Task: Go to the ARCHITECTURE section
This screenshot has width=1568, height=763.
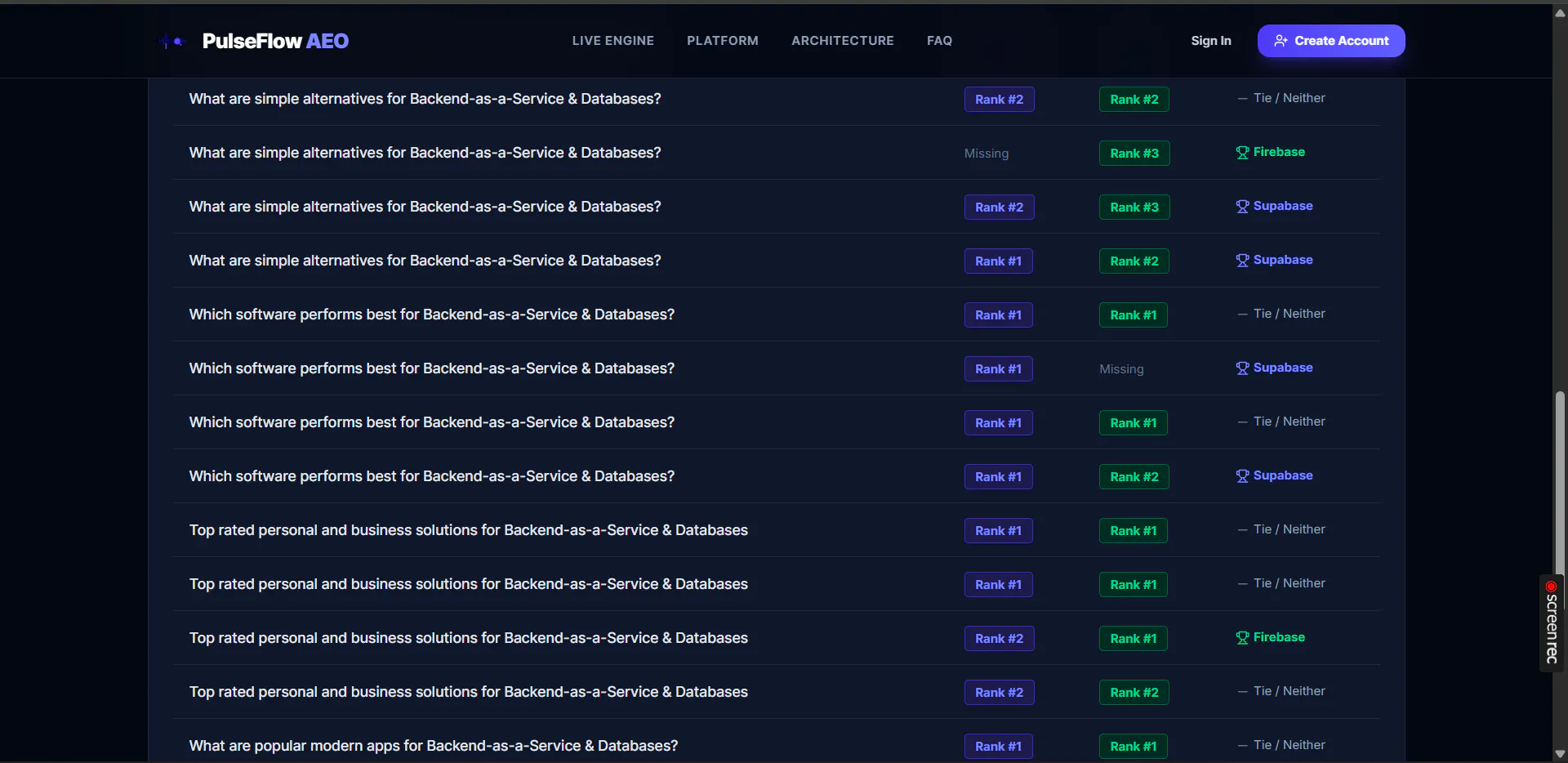Action: [x=843, y=41]
